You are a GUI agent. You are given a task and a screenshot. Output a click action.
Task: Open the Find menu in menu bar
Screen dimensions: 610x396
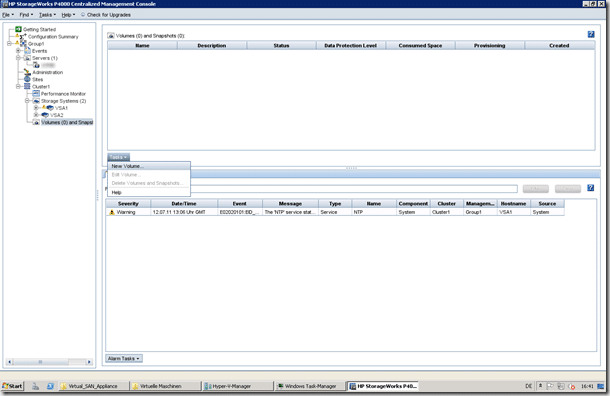point(26,15)
